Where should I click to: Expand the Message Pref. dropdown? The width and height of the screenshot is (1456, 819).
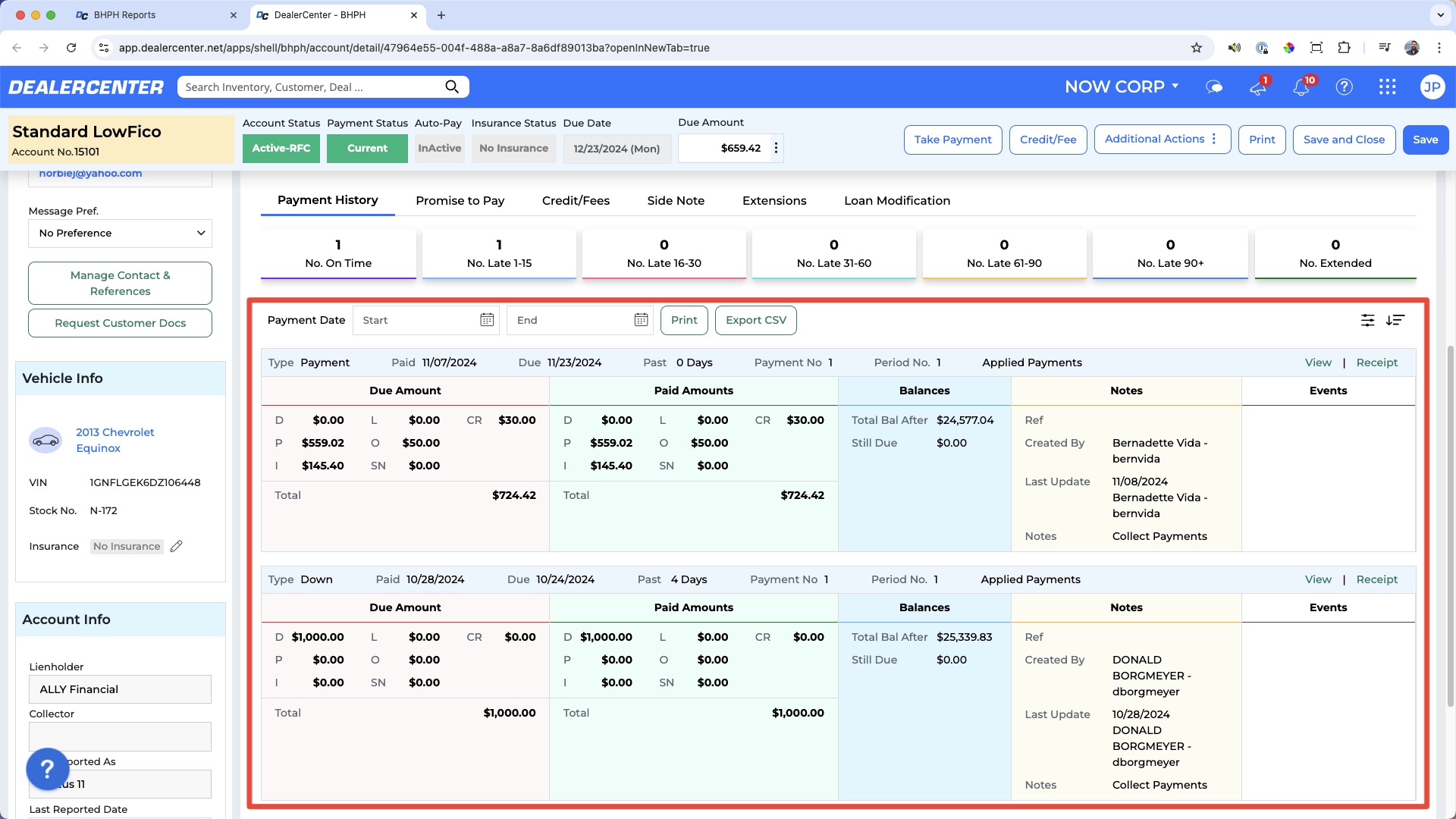point(120,233)
